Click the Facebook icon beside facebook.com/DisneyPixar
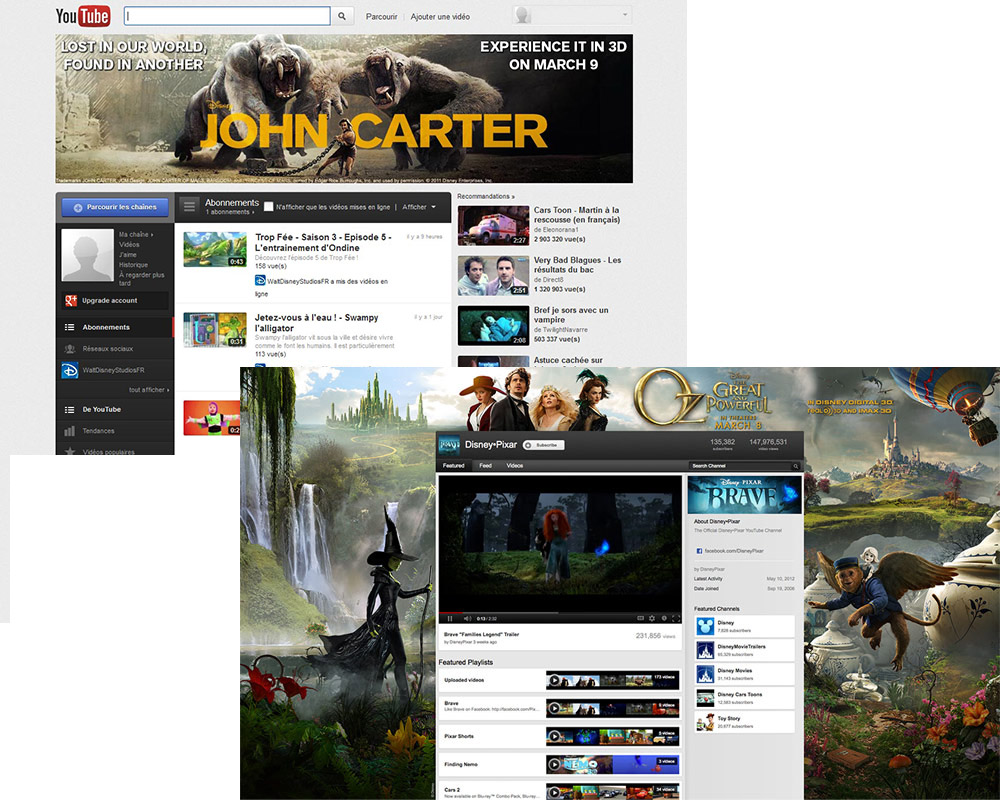1000x800 pixels. (699, 551)
